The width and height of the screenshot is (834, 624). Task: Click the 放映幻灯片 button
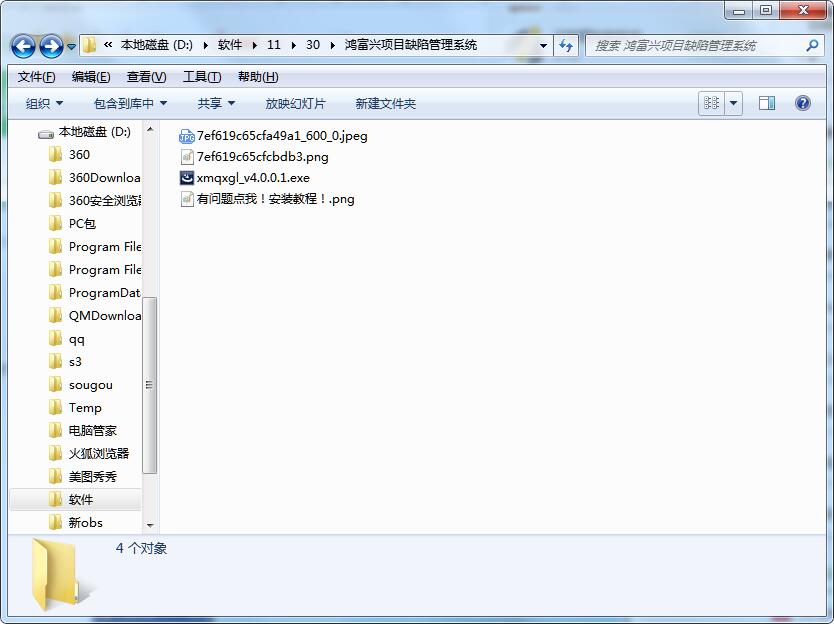pos(295,104)
